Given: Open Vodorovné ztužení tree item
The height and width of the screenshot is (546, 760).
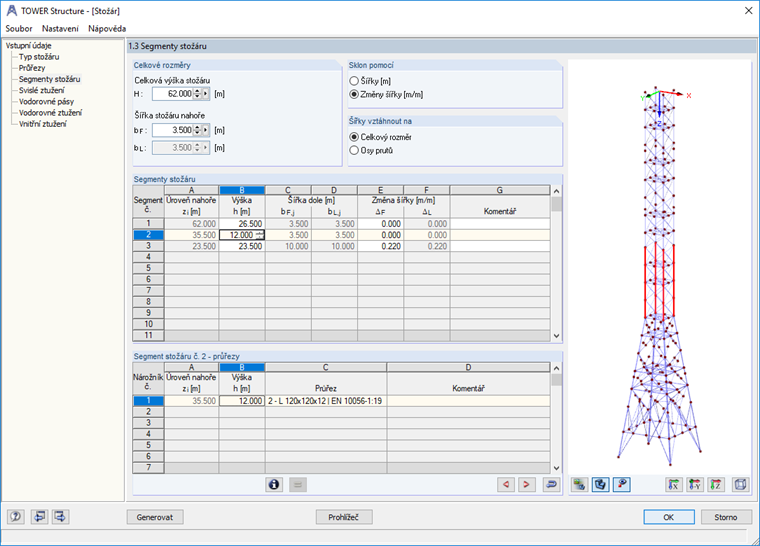Looking at the screenshot, I should 50,112.
